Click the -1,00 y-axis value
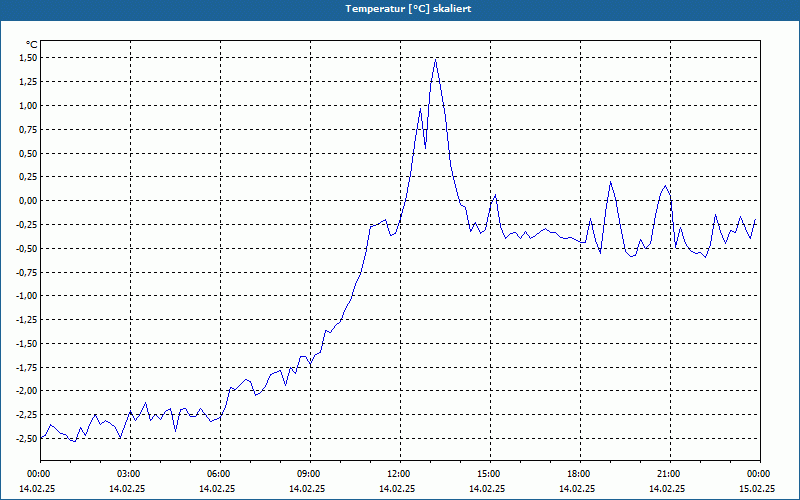The height and width of the screenshot is (500, 800). click(27, 296)
